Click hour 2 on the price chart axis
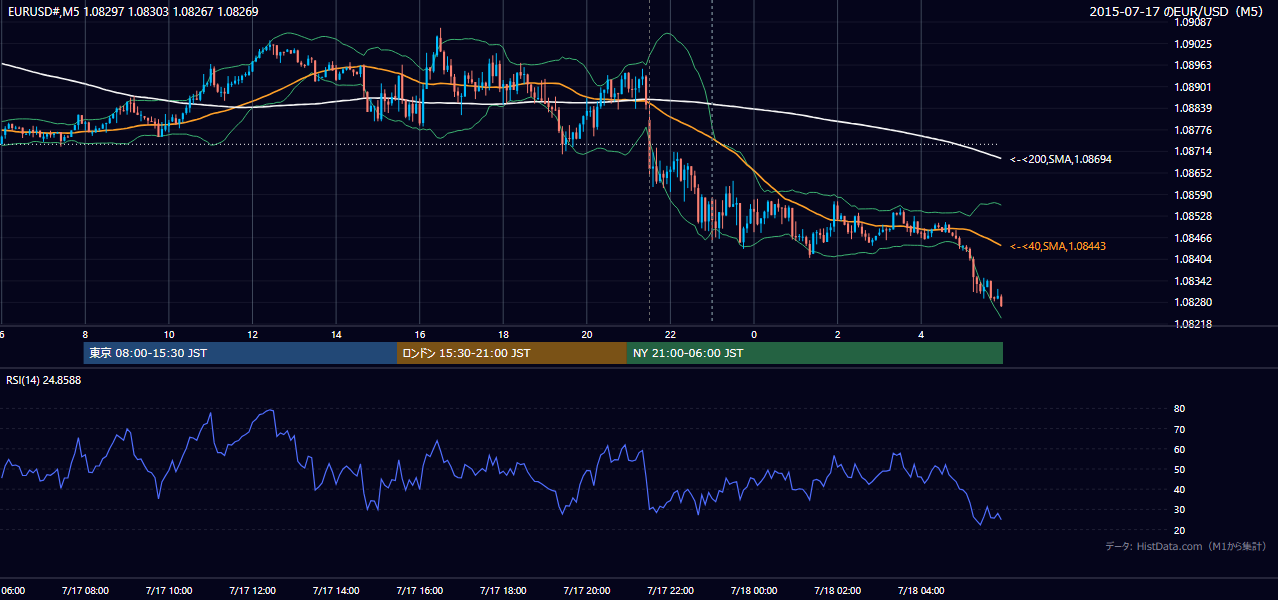The width and height of the screenshot is (1278, 600). (838, 335)
